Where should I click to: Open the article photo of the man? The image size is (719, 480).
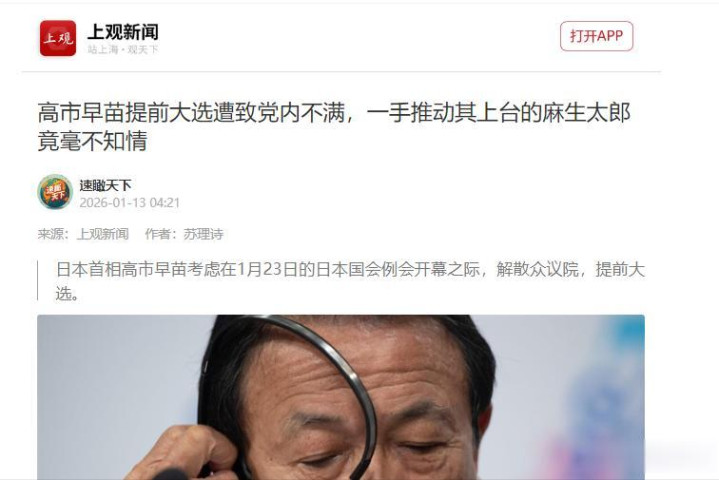tap(341, 397)
